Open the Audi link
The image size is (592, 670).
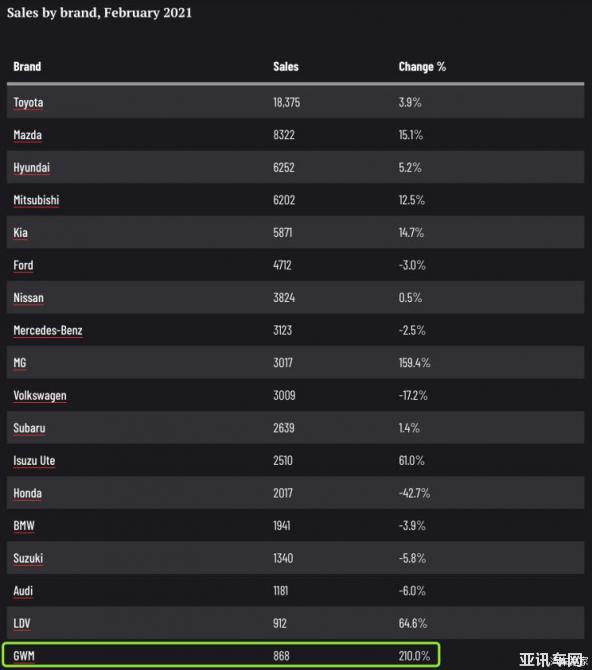click(x=23, y=591)
